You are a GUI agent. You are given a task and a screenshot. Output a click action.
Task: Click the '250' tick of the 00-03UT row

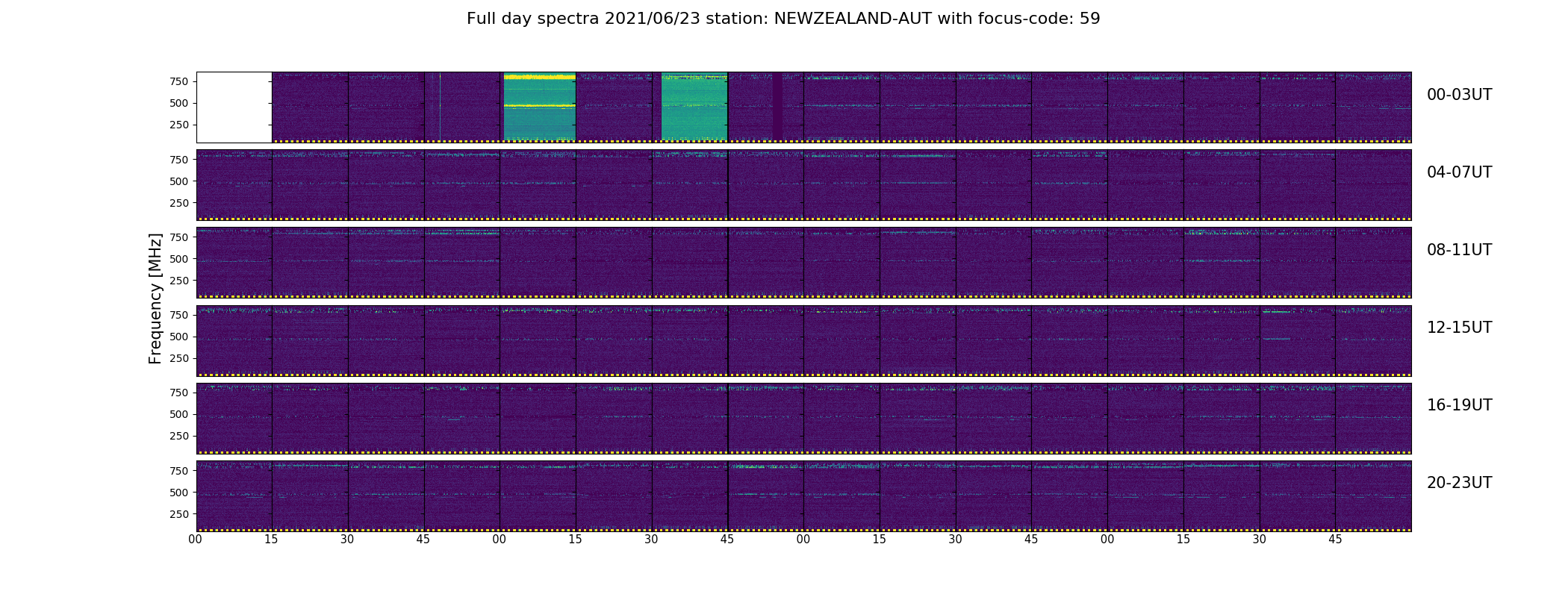coord(179,125)
